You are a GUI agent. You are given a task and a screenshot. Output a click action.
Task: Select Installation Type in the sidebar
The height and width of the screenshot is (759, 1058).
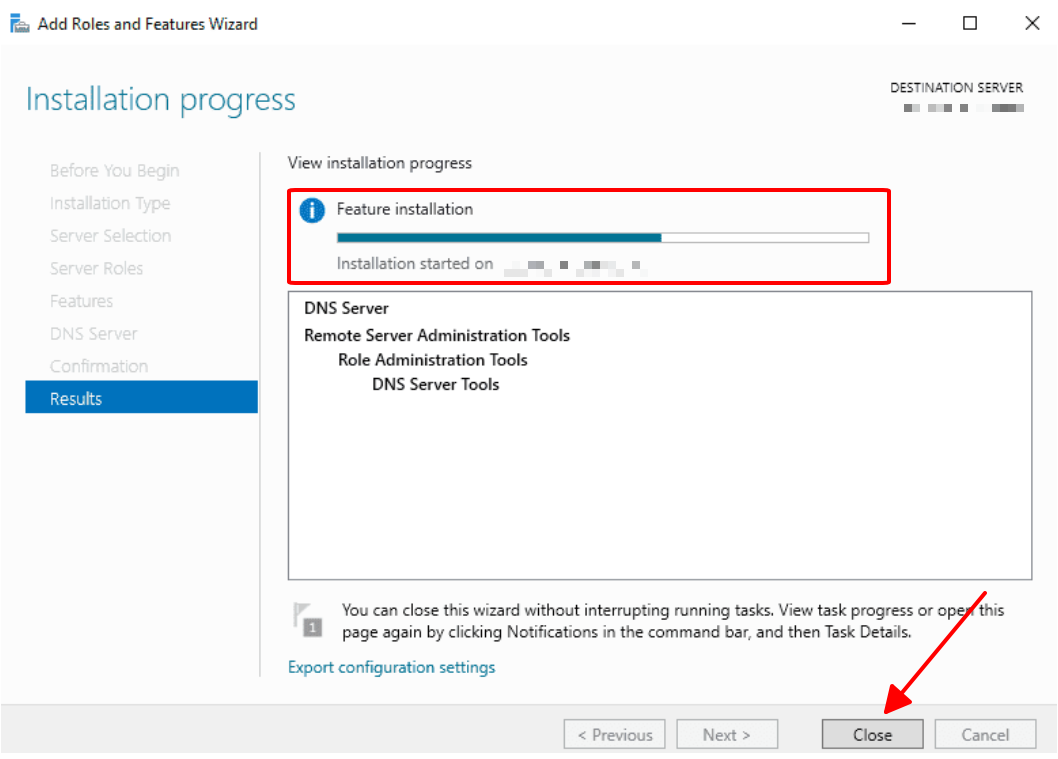pos(110,203)
